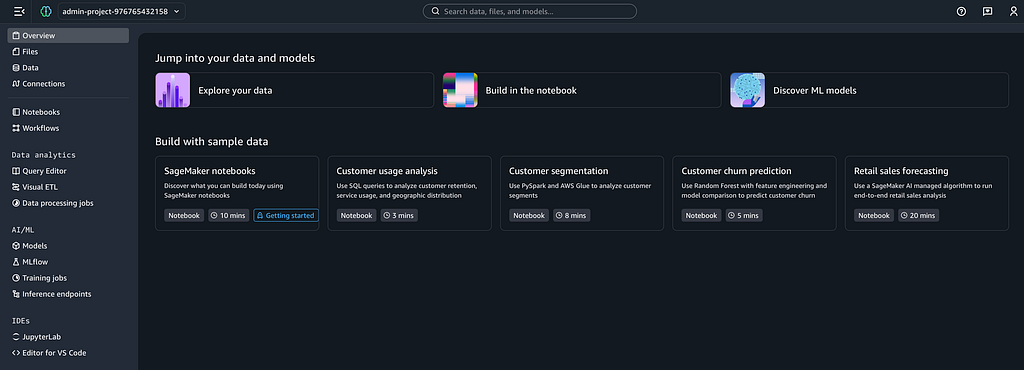Click the Jump into your data and models heading
The image size is (1024, 370).
click(x=235, y=58)
